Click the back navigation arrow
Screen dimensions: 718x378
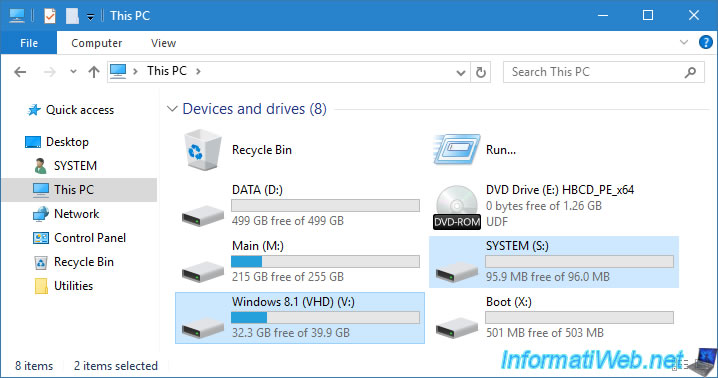pos(20,72)
